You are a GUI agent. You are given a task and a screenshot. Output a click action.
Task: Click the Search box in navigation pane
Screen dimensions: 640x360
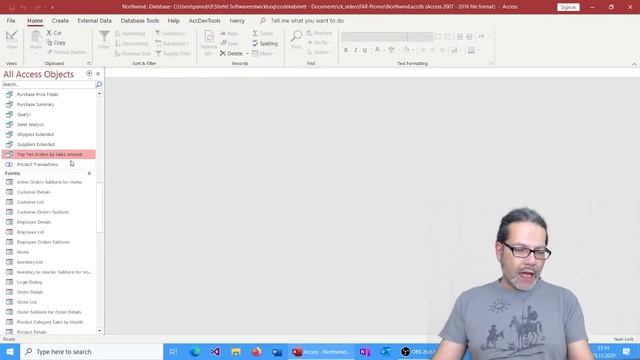(x=48, y=84)
